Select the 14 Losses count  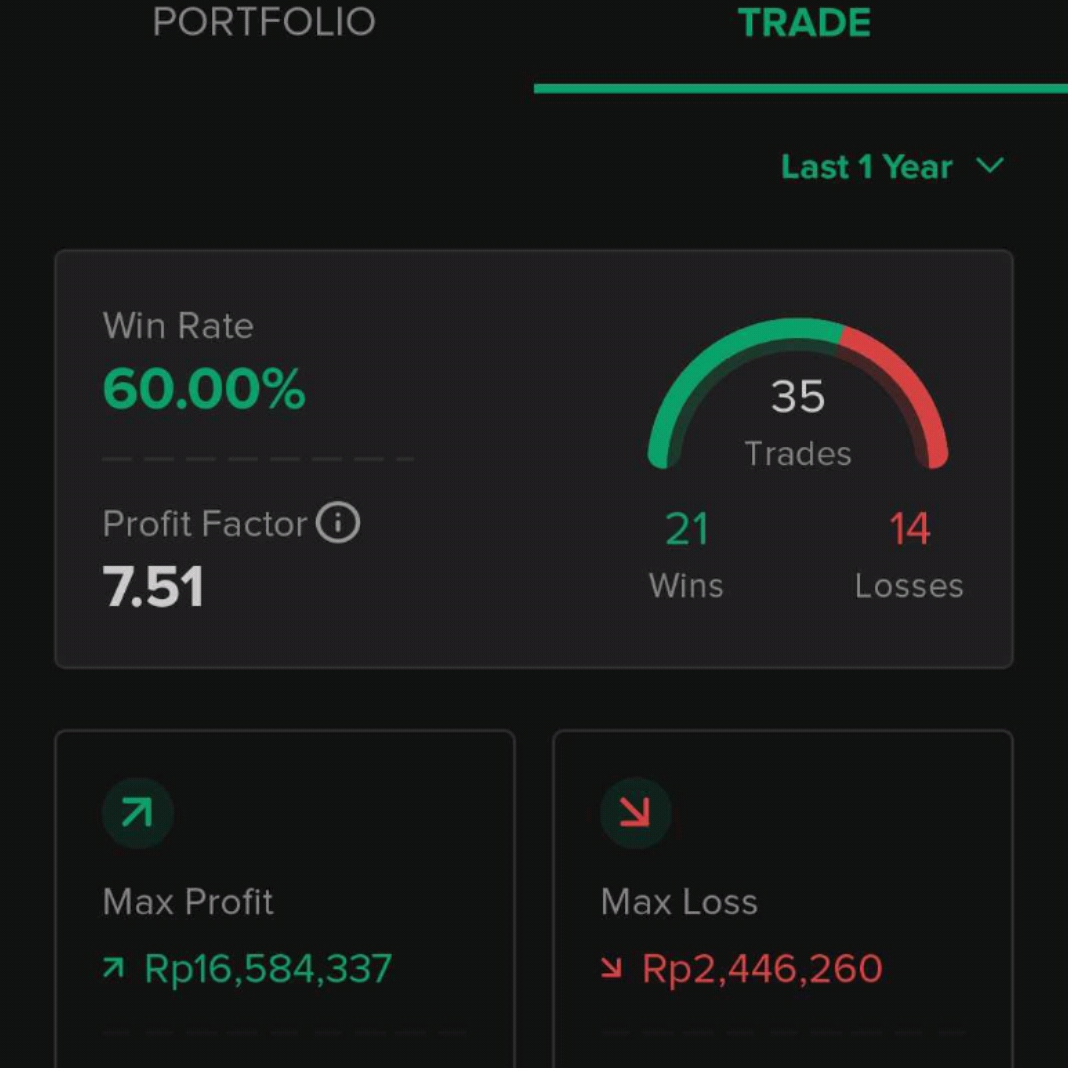pyautogui.click(x=909, y=530)
